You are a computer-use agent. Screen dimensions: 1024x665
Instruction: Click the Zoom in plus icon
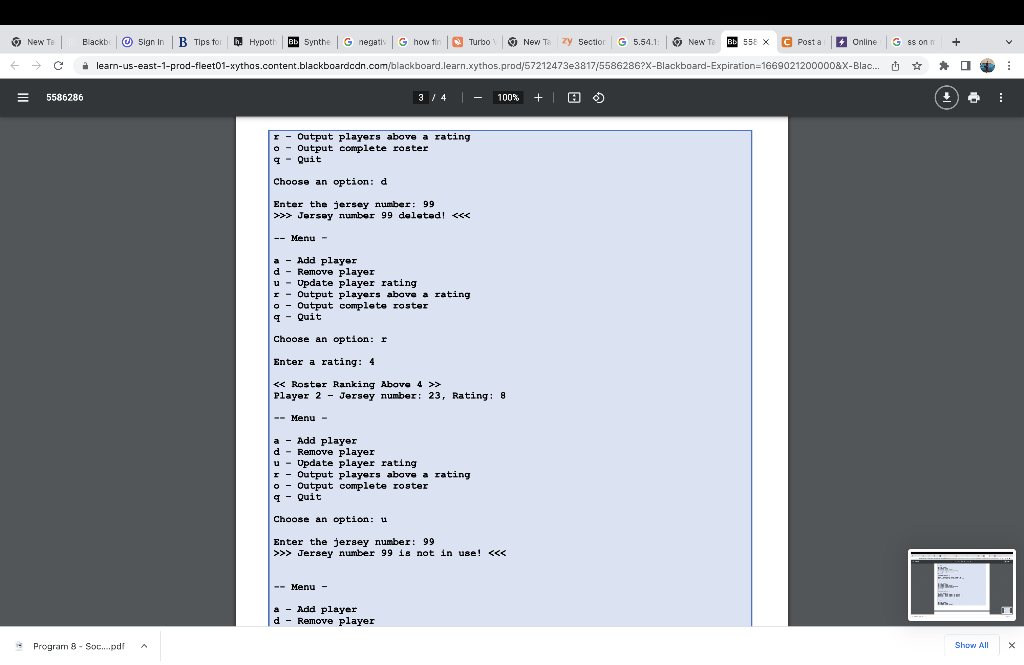537,97
